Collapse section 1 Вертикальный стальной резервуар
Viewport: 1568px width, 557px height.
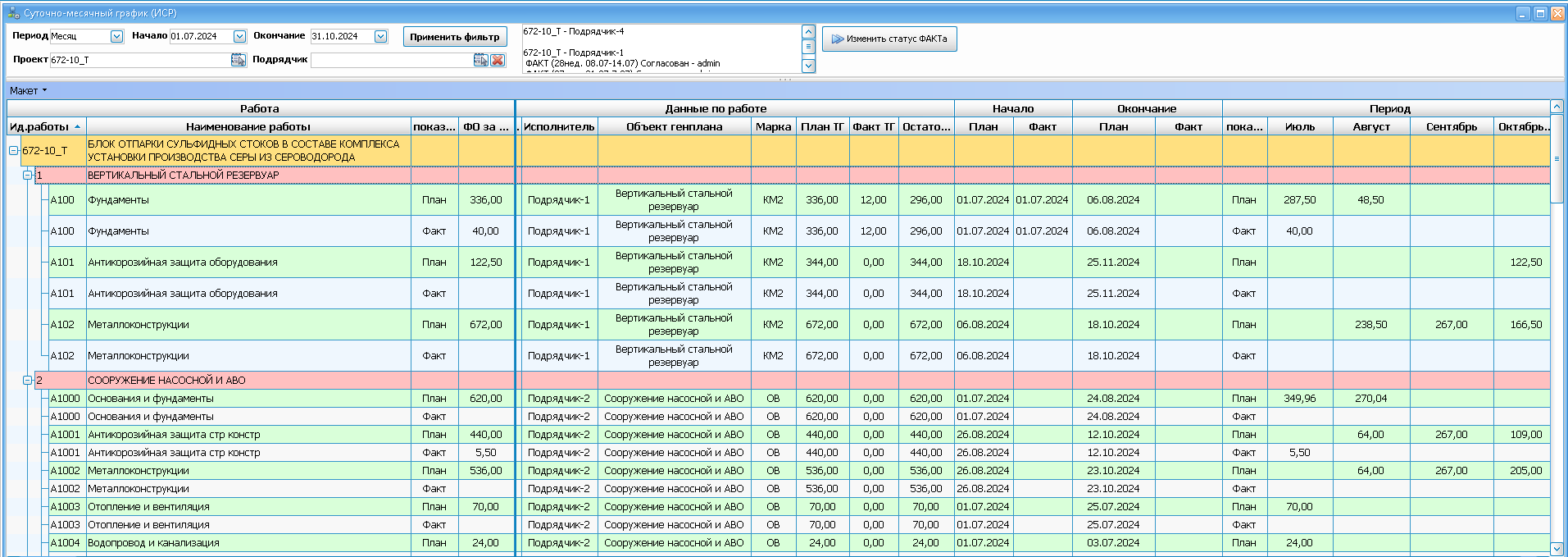(27, 176)
